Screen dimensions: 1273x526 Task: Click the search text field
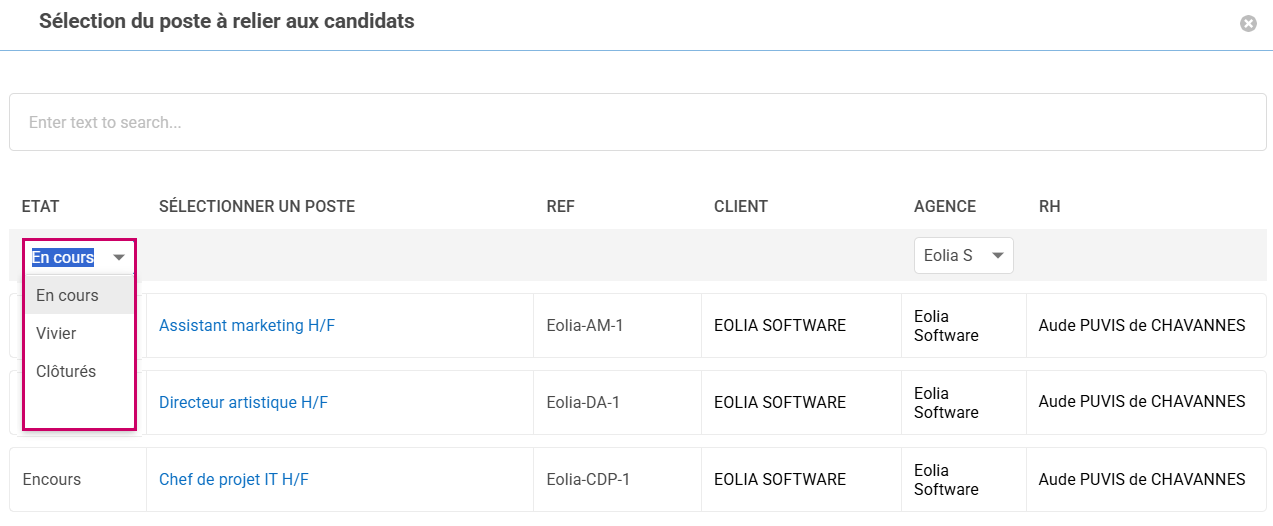(637, 122)
